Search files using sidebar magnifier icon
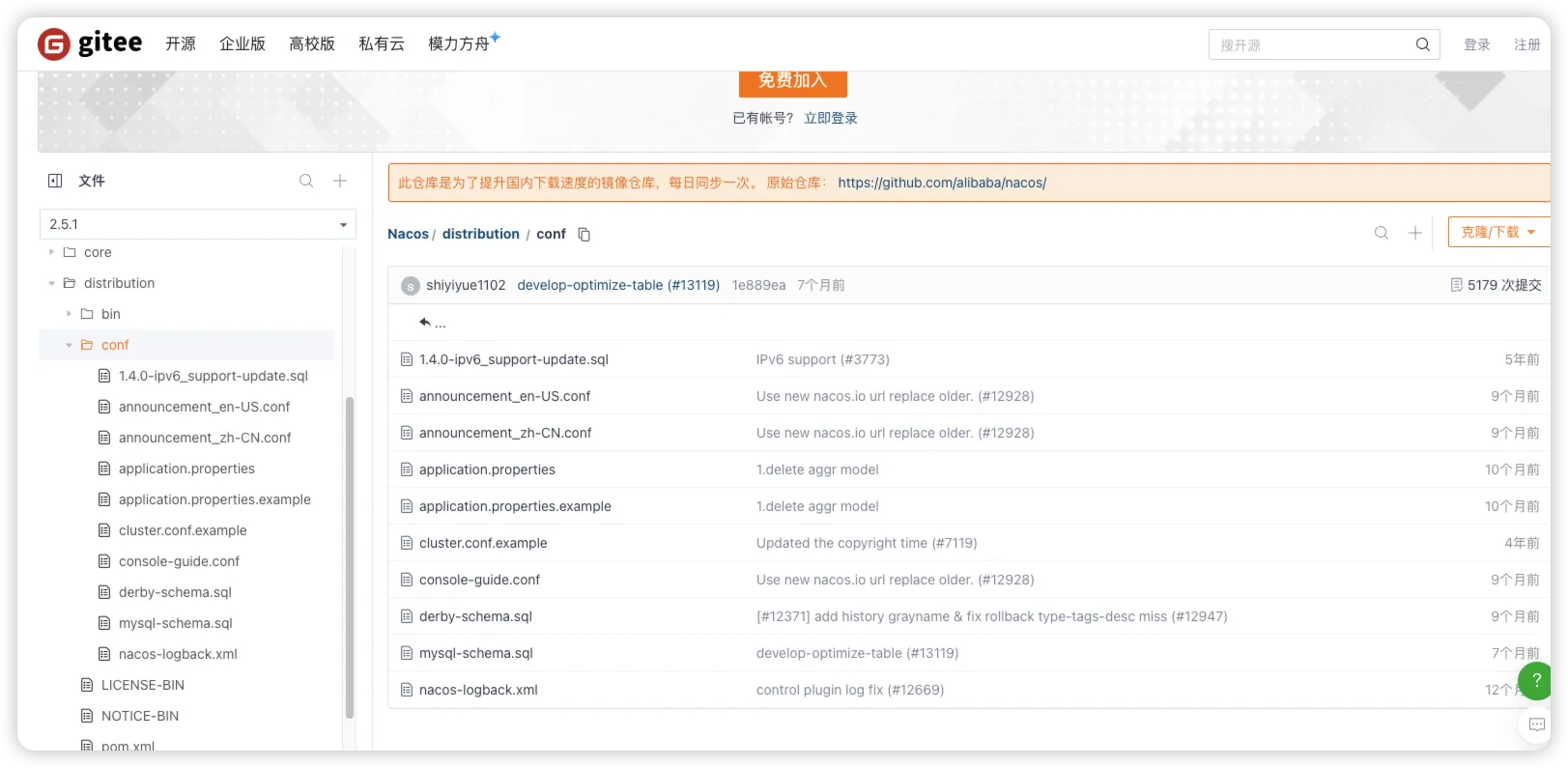The width and height of the screenshot is (1568, 768). tap(306, 181)
